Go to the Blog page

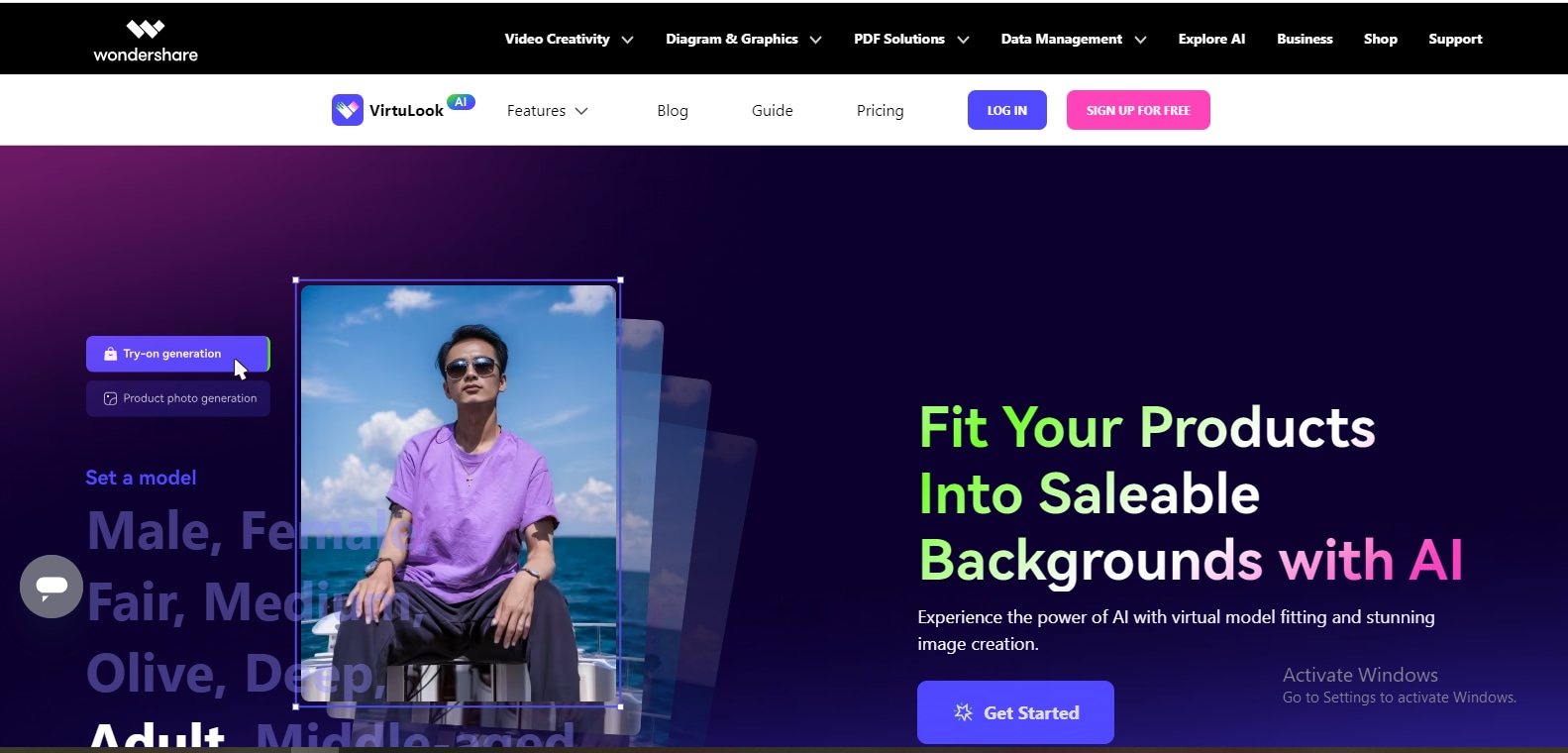(673, 111)
